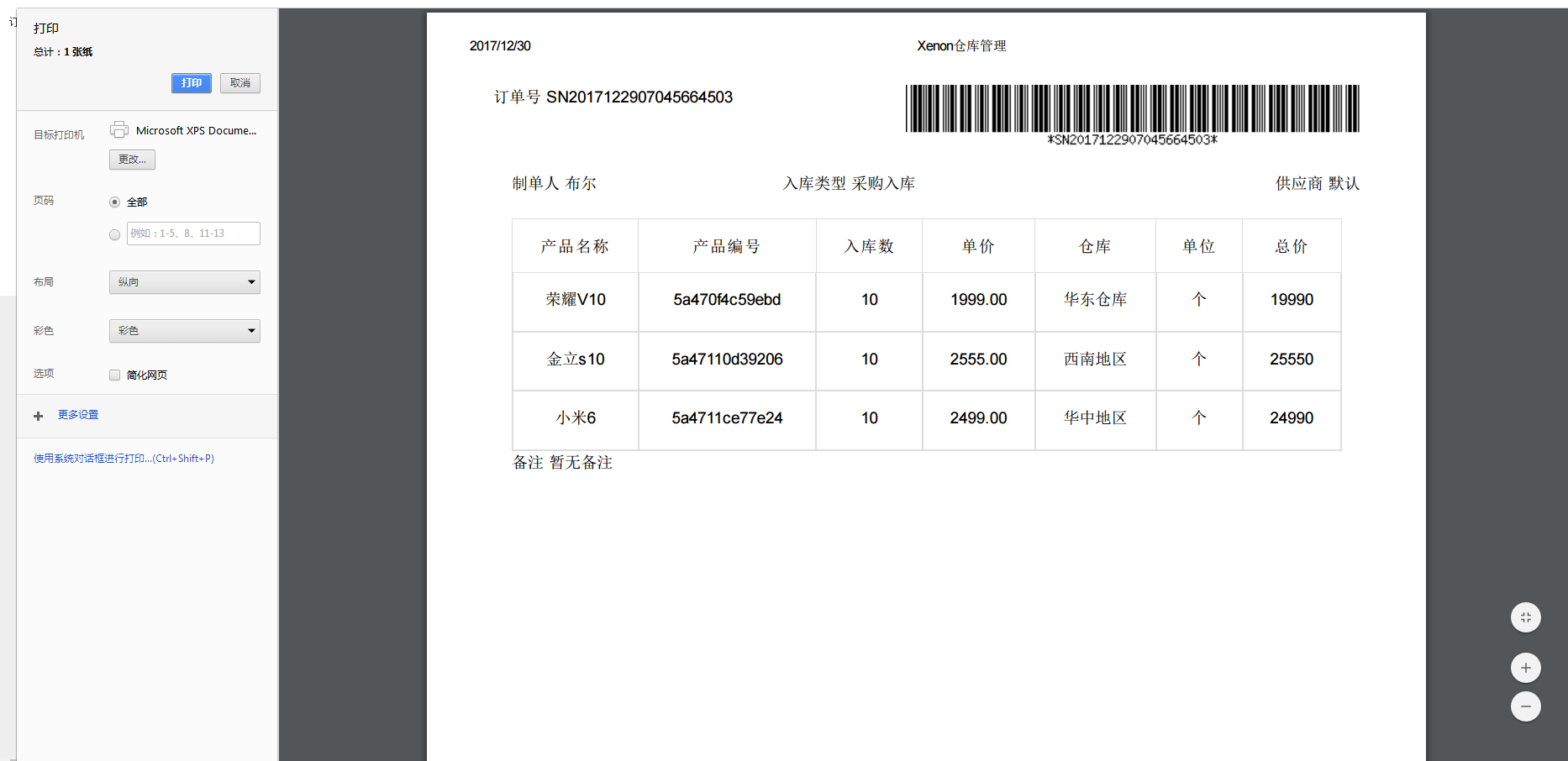Click the zoom out icon on preview

click(x=1526, y=706)
